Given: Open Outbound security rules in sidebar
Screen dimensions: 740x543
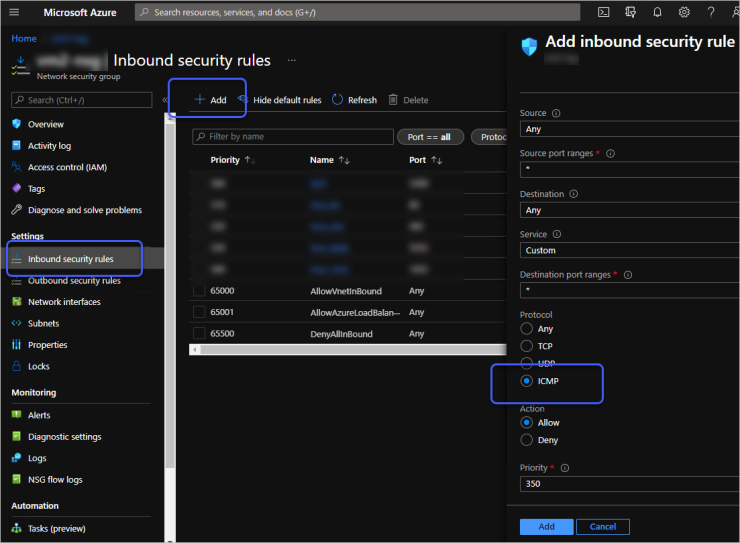Looking at the screenshot, I should click(x=76, y=281).
